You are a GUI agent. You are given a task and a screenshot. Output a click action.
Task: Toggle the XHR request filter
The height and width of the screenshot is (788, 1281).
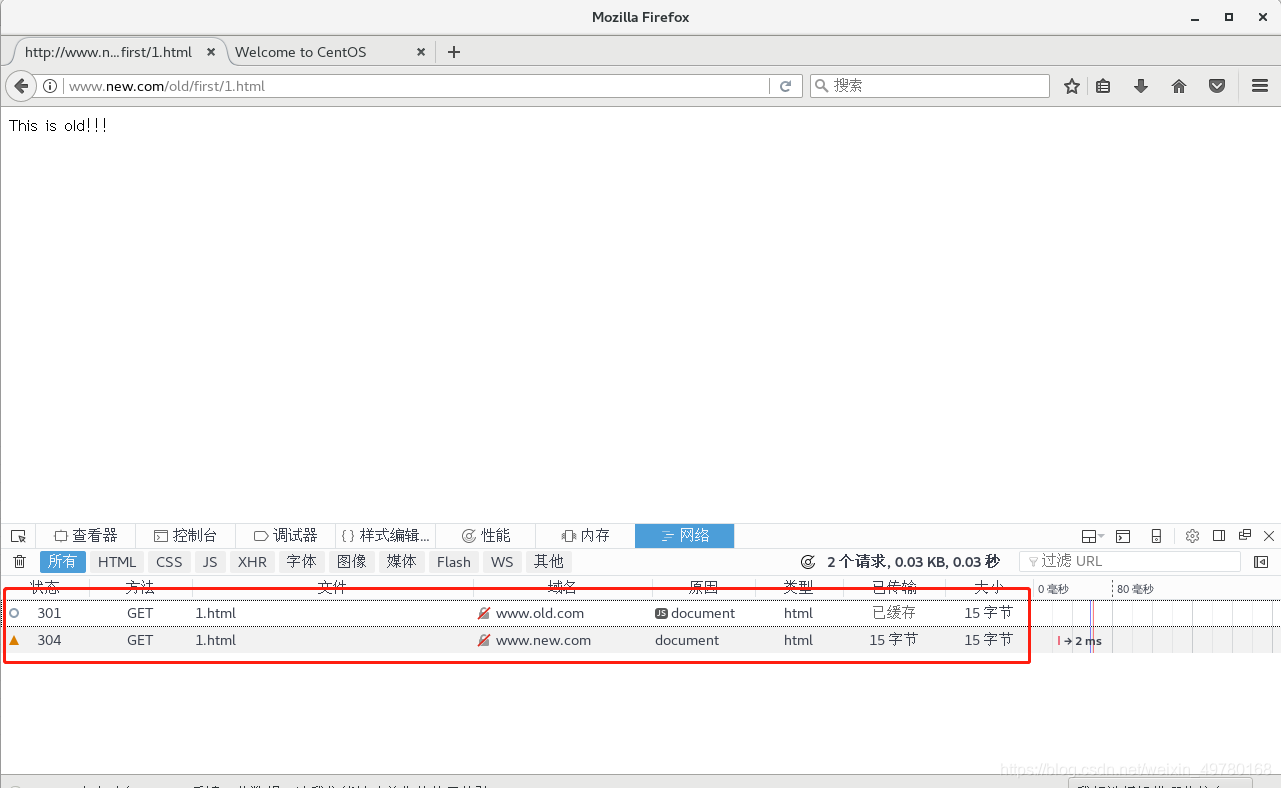tap(252, 562)
